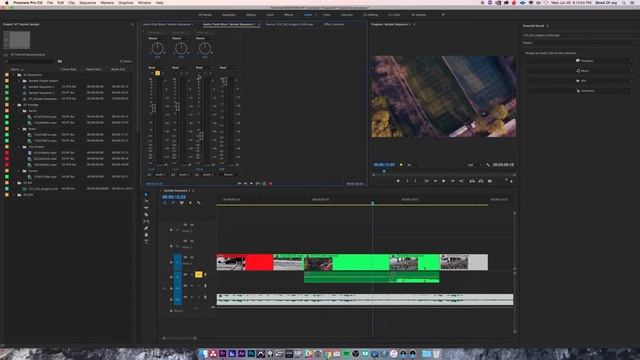640x360 pixels.
Task: Click the red Record button in track mixer
Action: point(270,184)
